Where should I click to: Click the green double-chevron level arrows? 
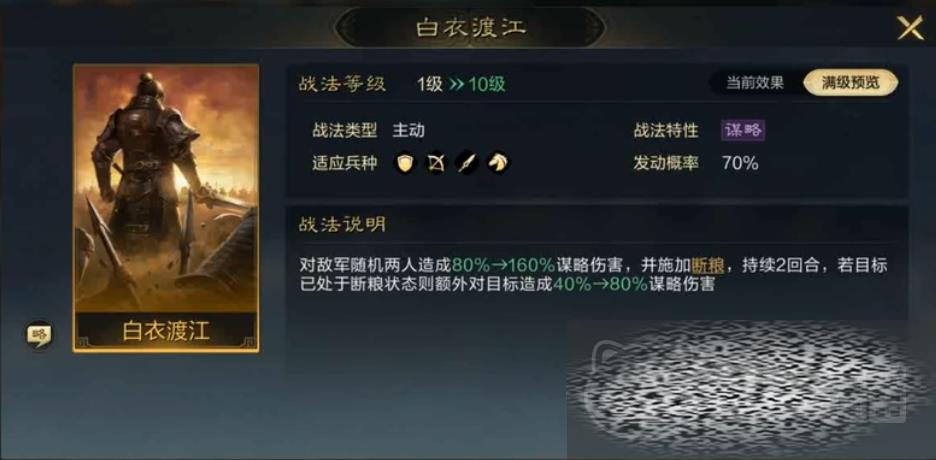[457, 84]
